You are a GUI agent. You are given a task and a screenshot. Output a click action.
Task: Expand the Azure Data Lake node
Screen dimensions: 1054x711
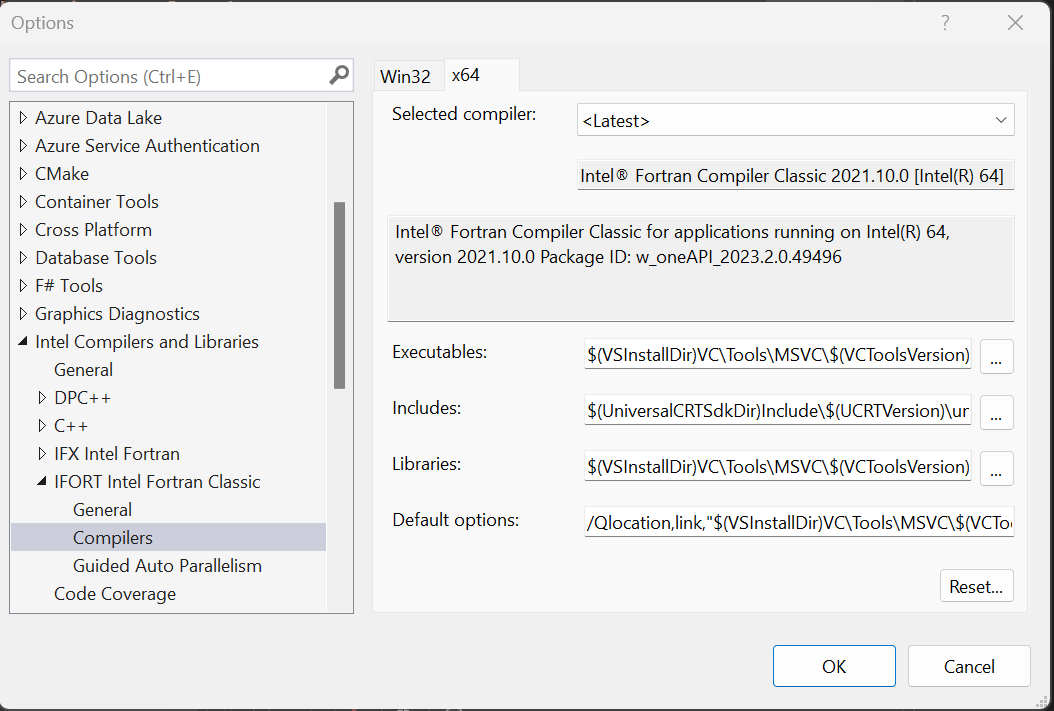pyautogui.click(x=23, y=118)
